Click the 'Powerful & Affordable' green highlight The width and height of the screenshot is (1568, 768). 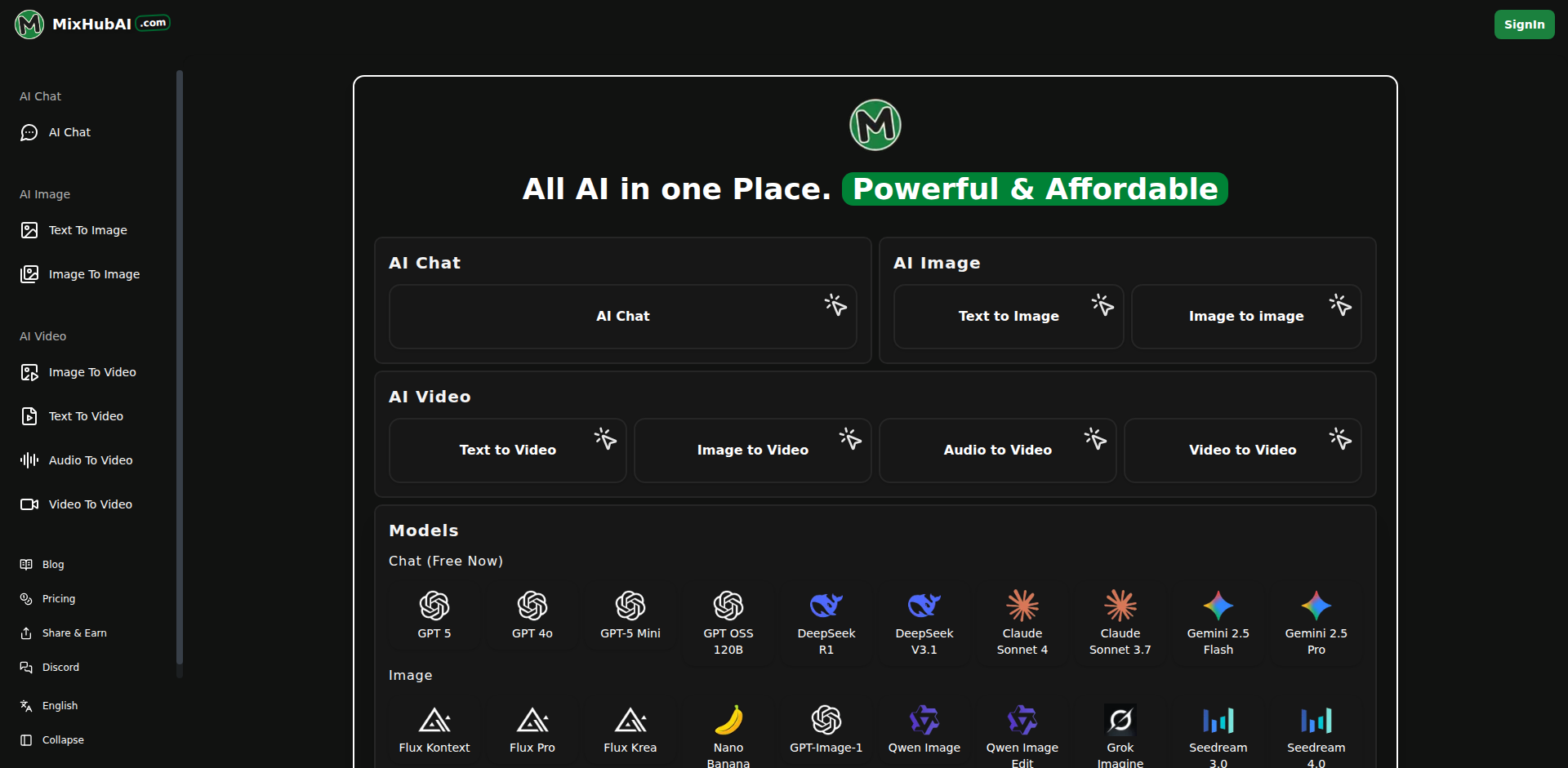point(1035,189)
